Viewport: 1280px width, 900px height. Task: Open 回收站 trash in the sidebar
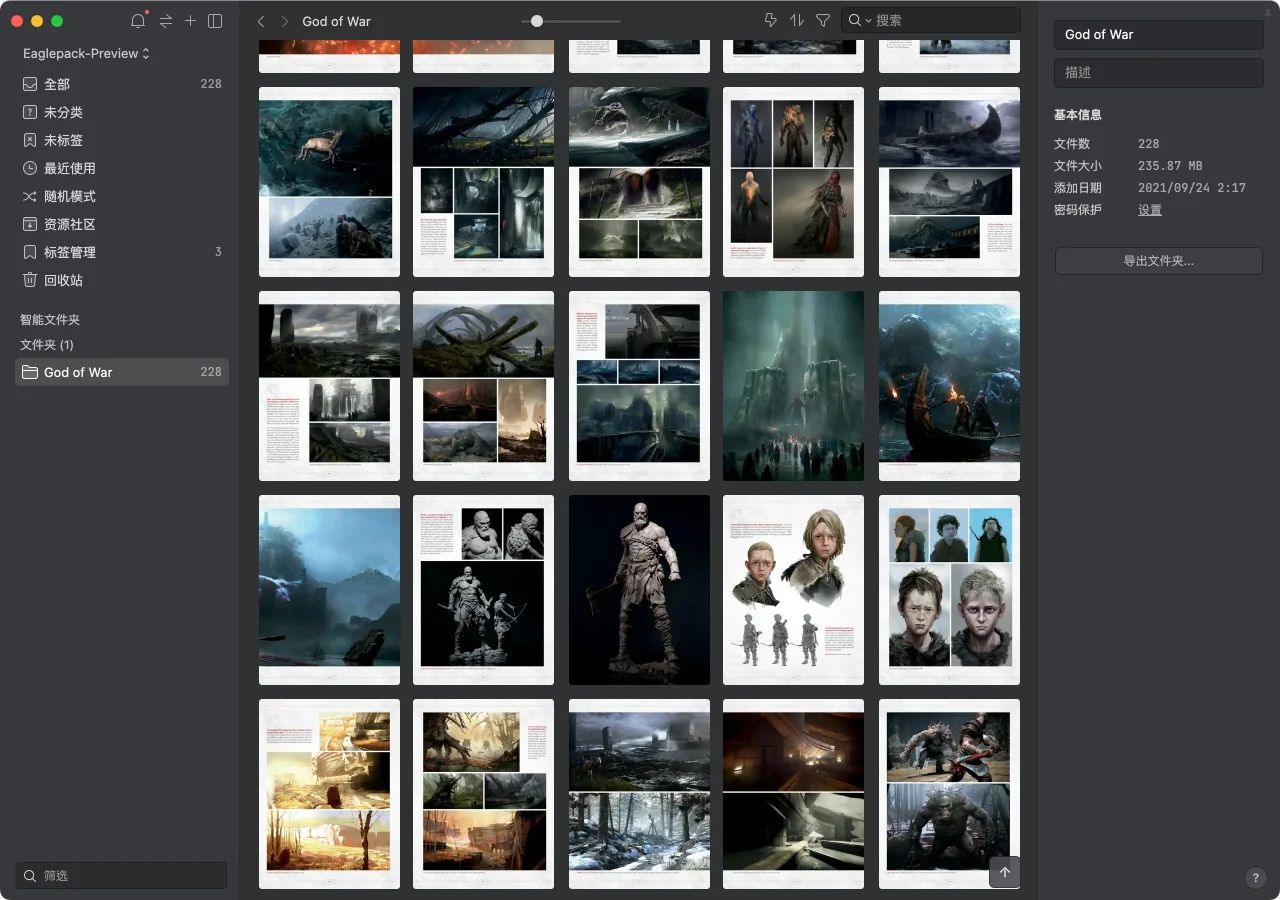pos(122,280)
